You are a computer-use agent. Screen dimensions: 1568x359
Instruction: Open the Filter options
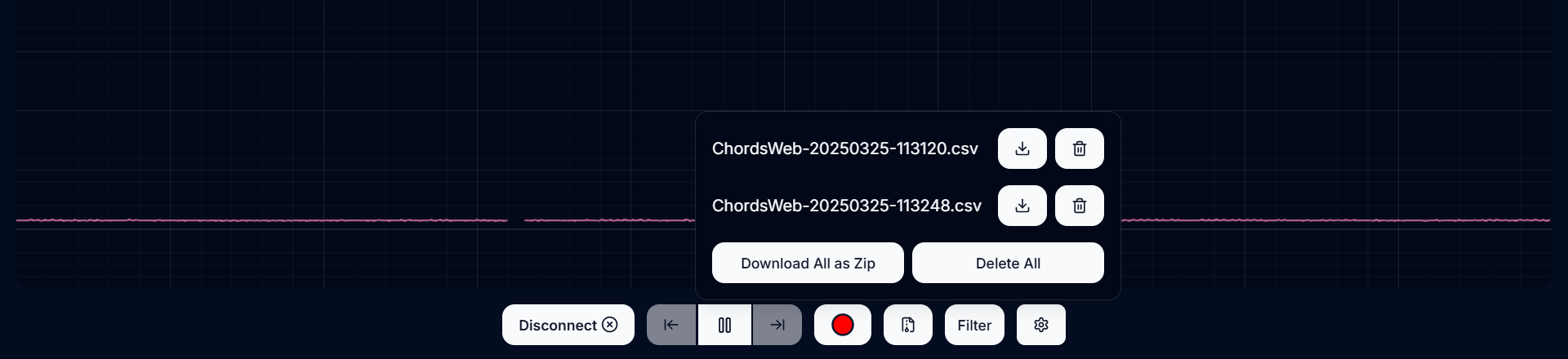point(974,325)
